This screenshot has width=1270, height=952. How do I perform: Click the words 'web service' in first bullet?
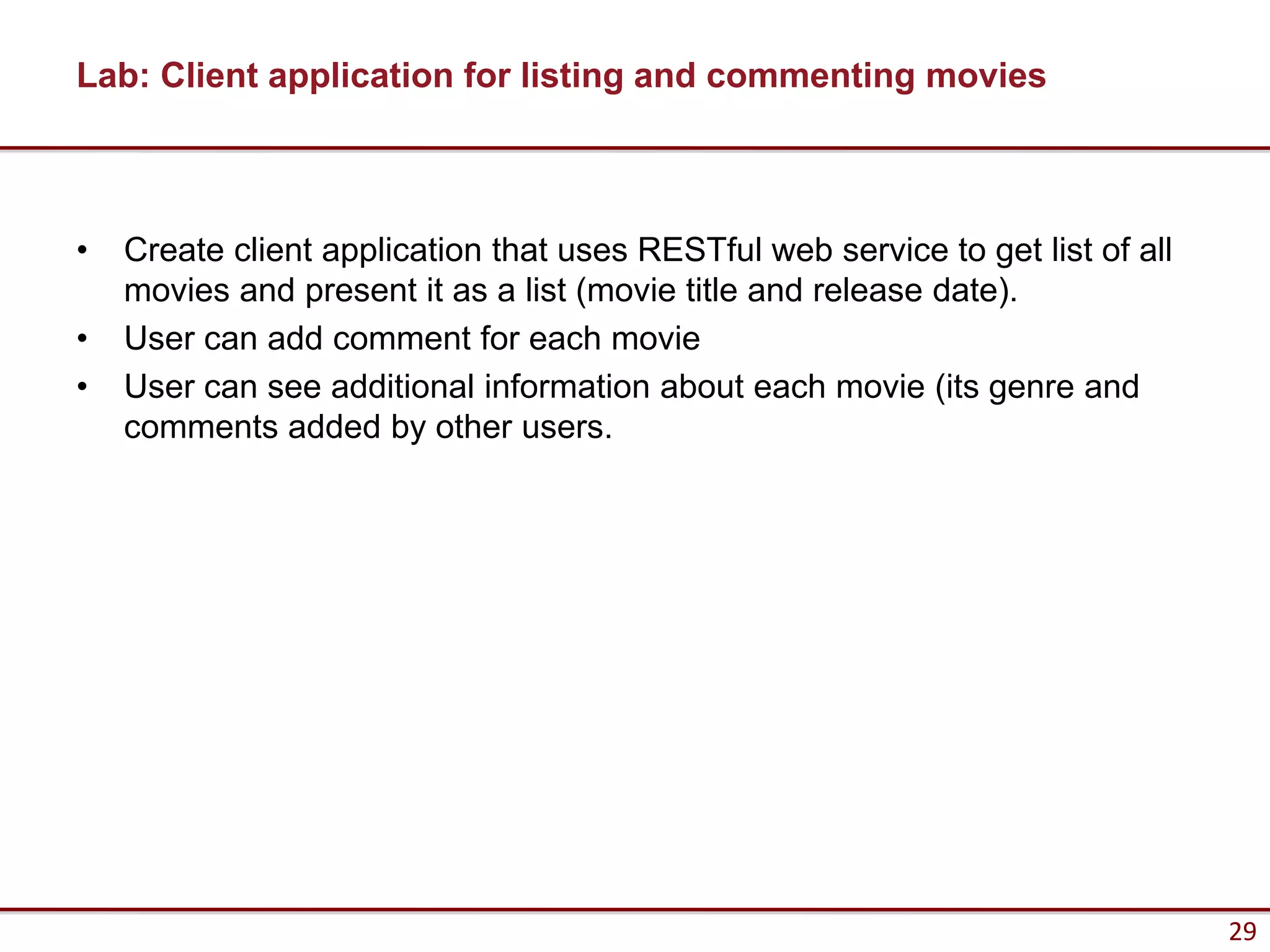pos(859,250)
